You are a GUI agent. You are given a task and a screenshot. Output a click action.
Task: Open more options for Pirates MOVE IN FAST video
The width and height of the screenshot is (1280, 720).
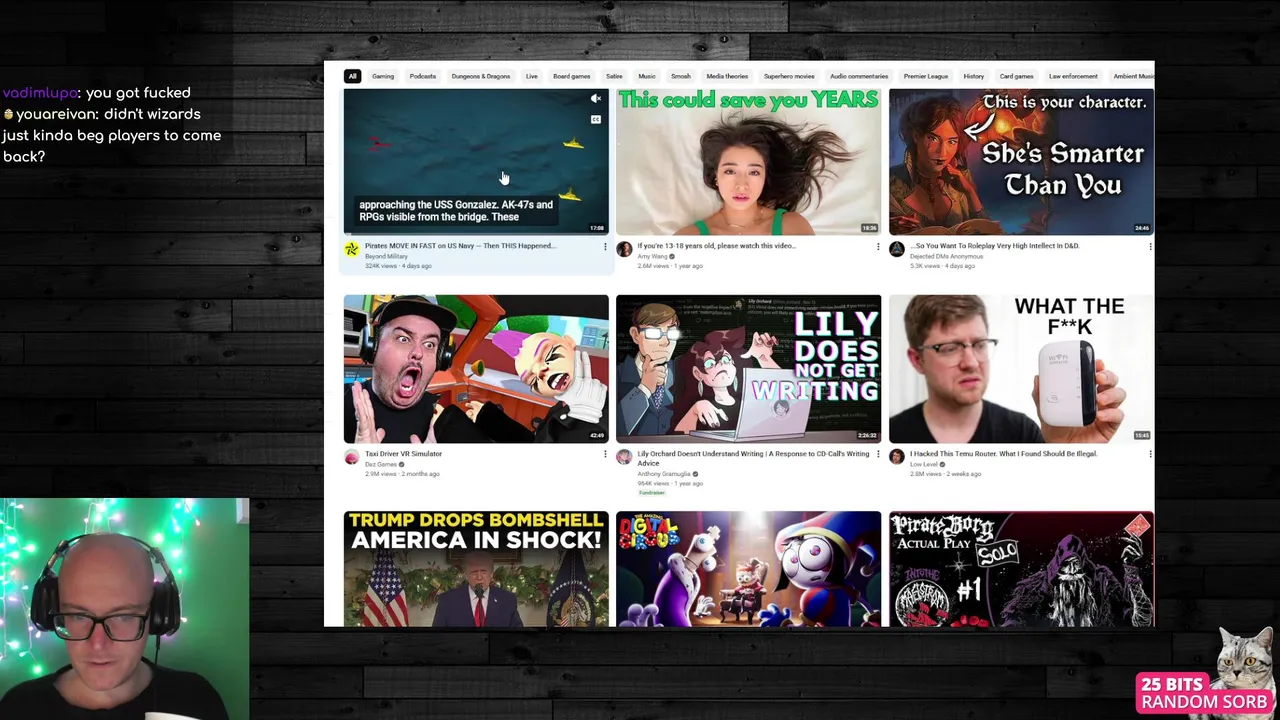pos(605,246)
